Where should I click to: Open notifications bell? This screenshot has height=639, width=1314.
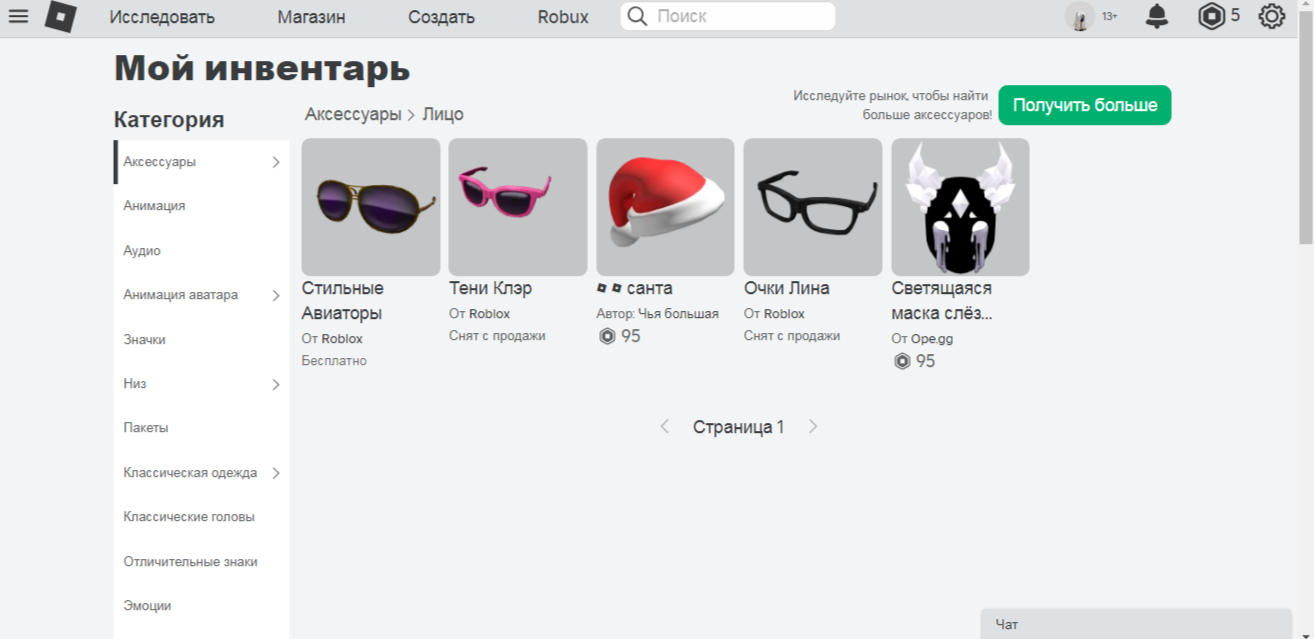click(x=1157, y=16)
